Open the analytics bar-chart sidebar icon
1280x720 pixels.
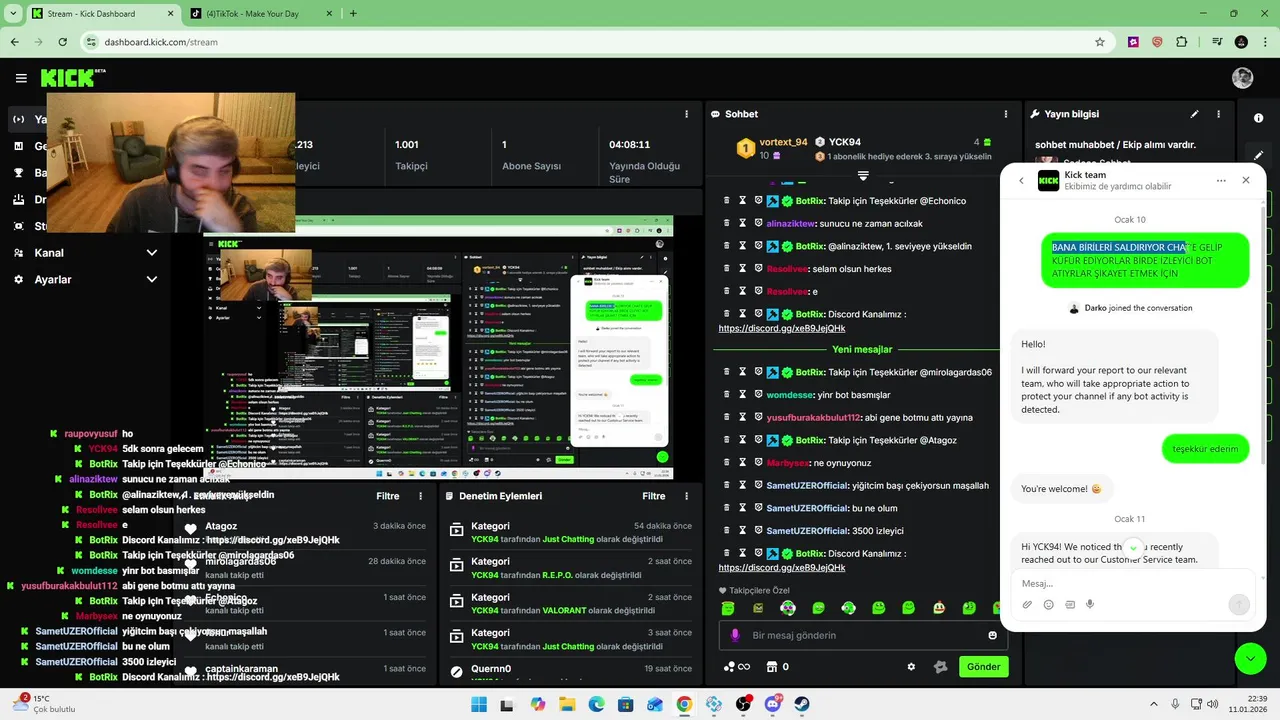pyautogui.click(x=18, y=146)
